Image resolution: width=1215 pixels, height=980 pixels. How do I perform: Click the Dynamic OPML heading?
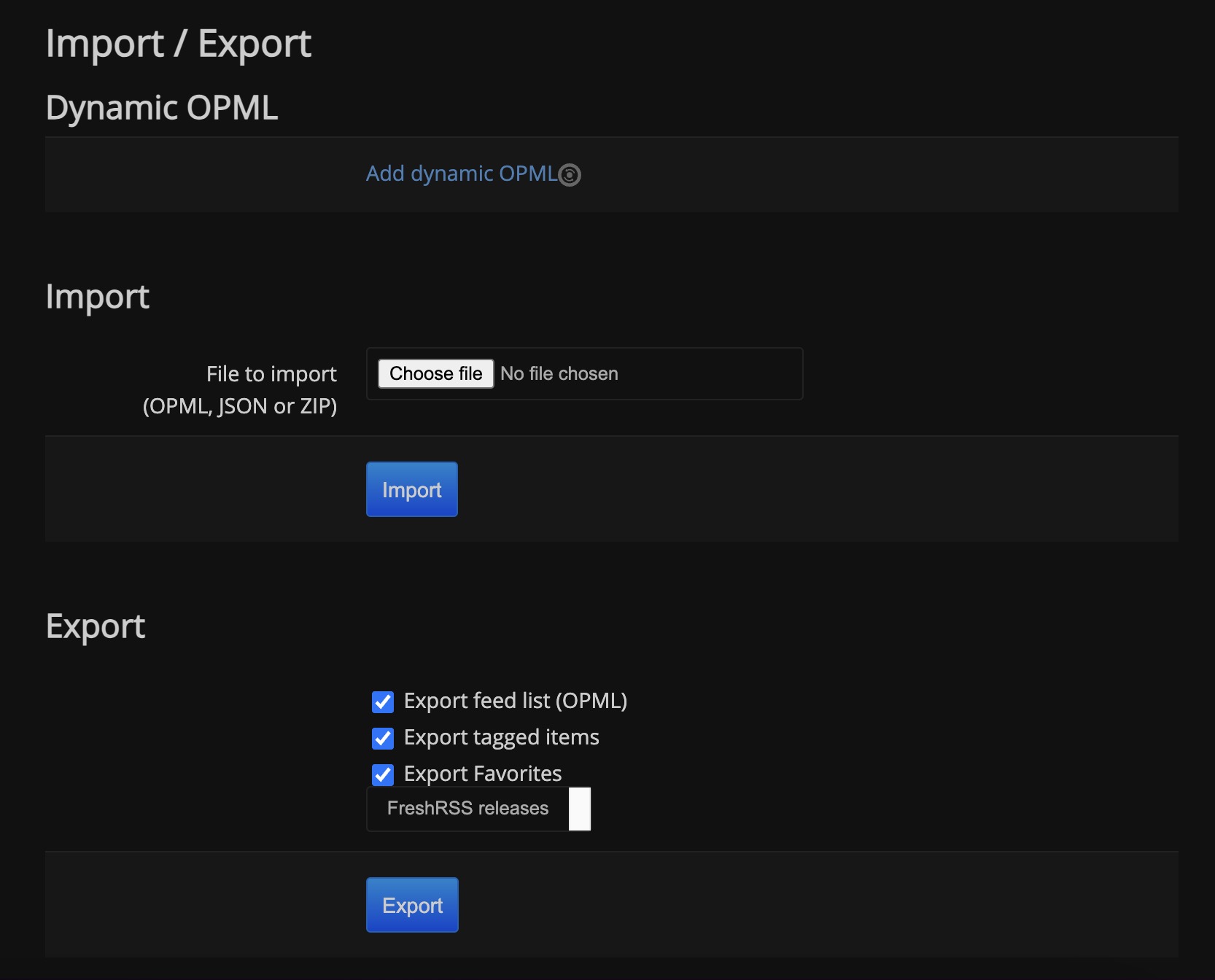pos(161,107)
